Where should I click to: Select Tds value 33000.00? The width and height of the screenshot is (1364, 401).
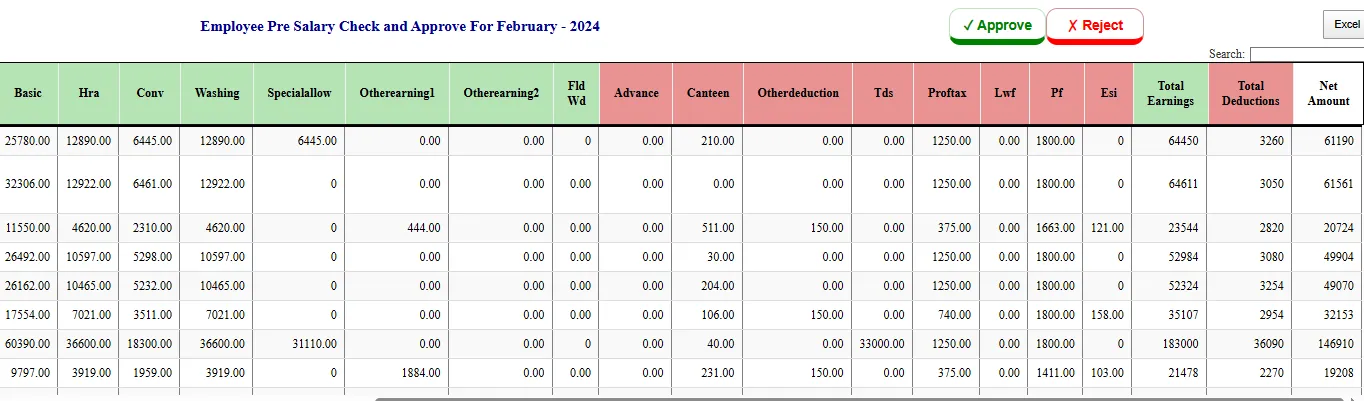click(x=882, y=344)
